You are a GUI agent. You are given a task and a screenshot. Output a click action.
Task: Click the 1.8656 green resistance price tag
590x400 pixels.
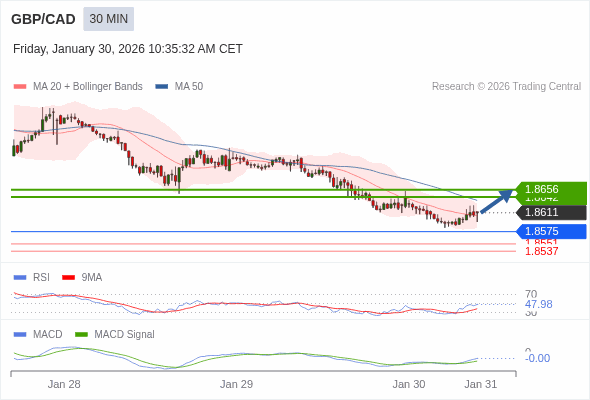[x=552, y=189]
